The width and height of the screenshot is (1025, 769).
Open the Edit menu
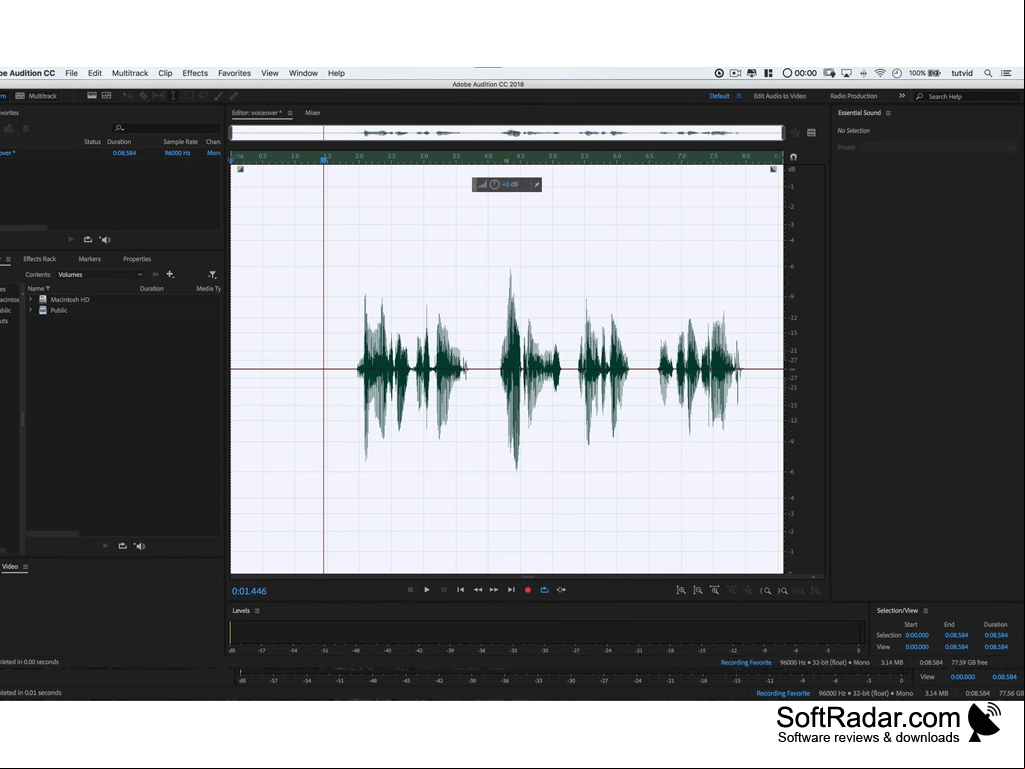[95, 73]
